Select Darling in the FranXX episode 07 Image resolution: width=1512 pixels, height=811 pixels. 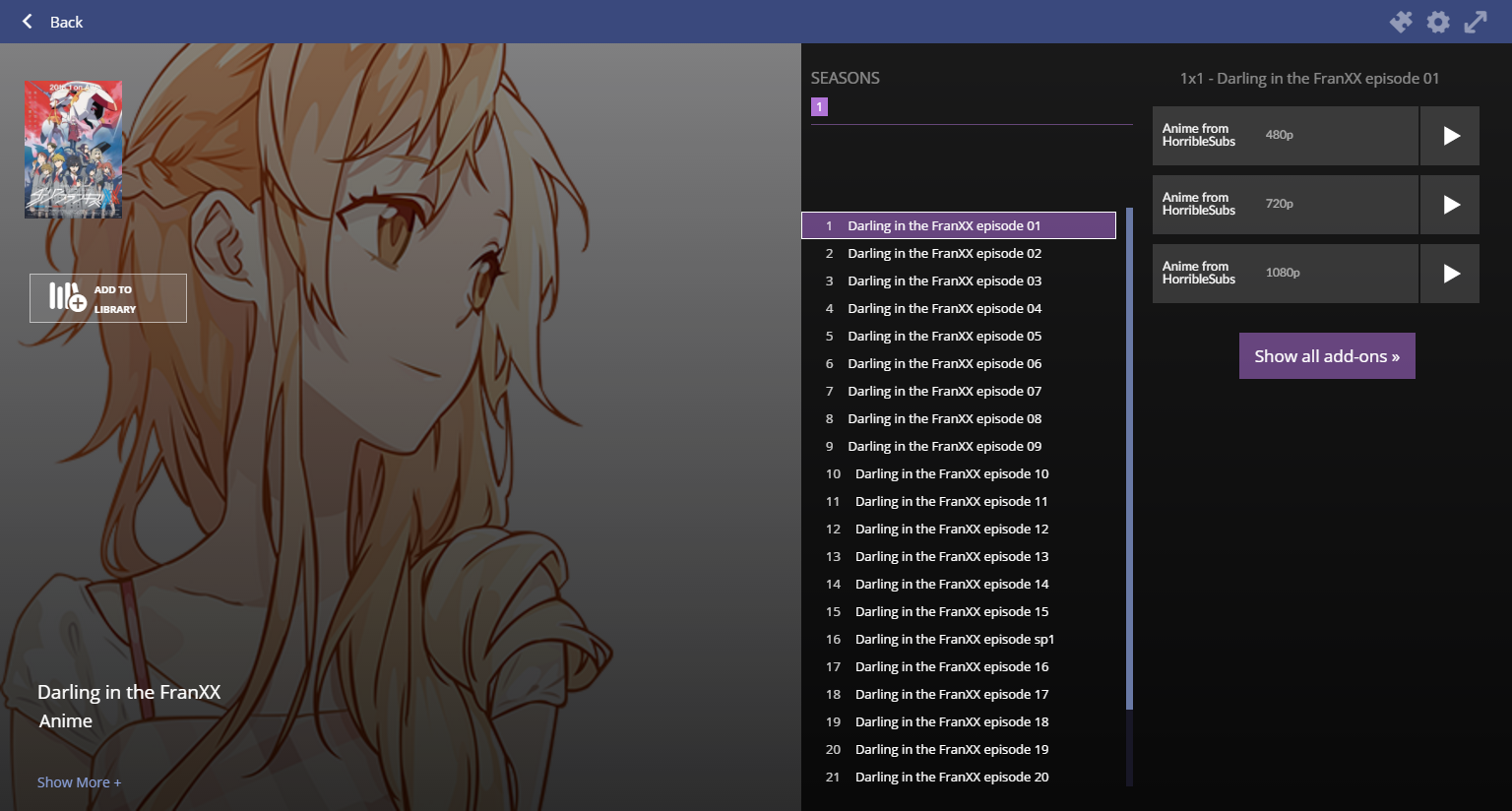pyautogui.click(x=959, y=391)
